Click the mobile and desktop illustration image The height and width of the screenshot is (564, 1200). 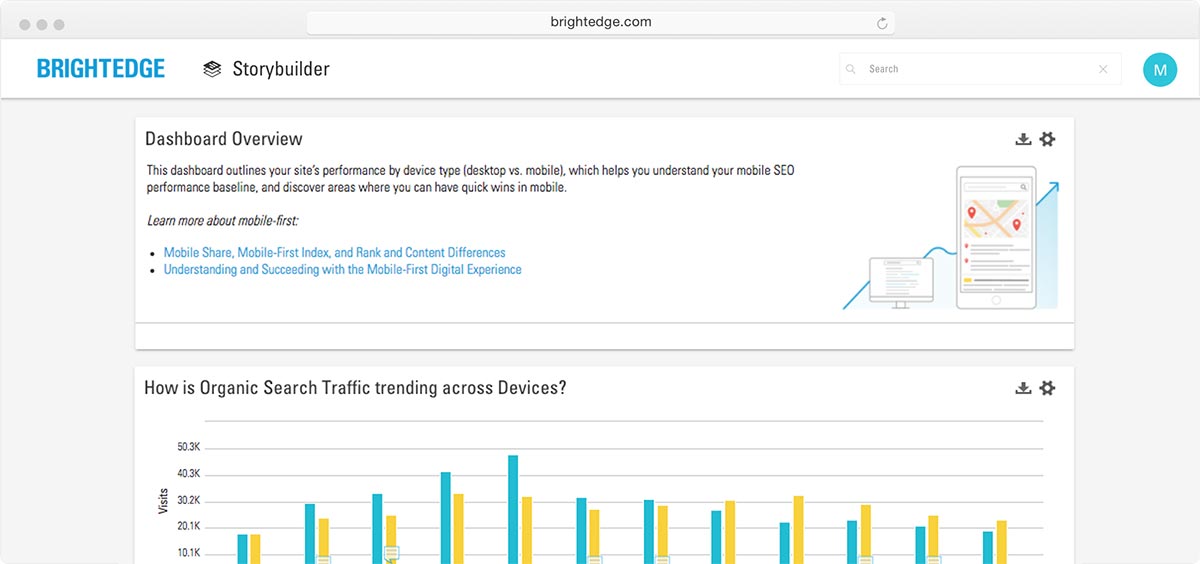(x=950, y=238)
